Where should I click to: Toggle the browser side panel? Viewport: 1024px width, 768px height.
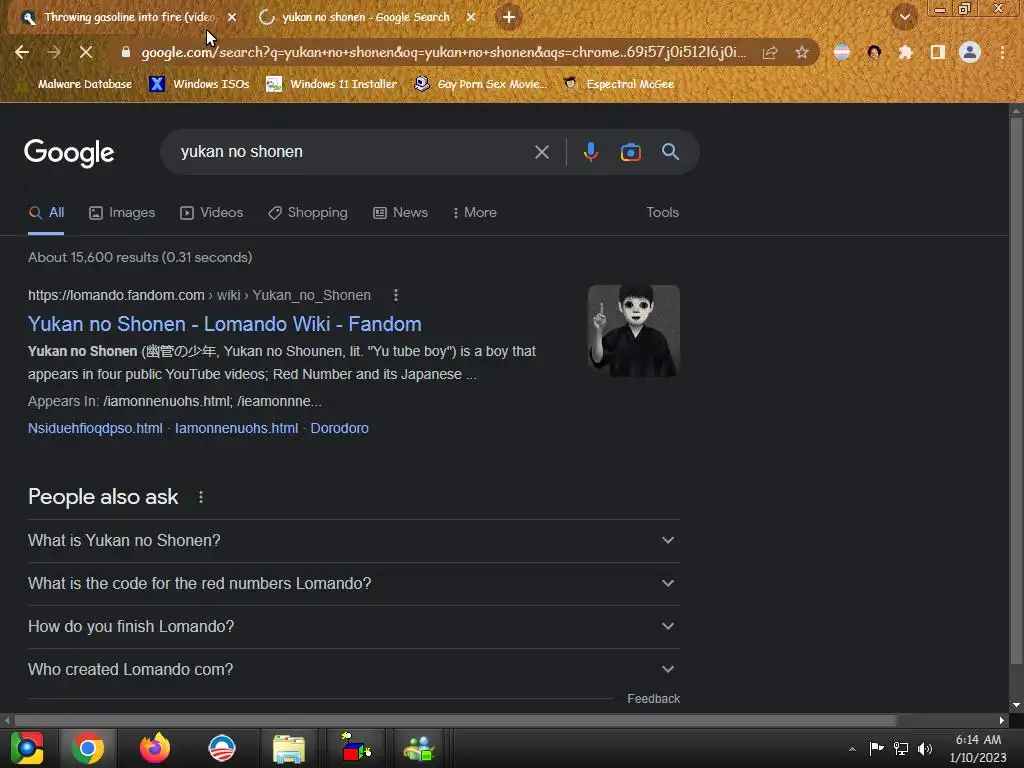(938, 53)
